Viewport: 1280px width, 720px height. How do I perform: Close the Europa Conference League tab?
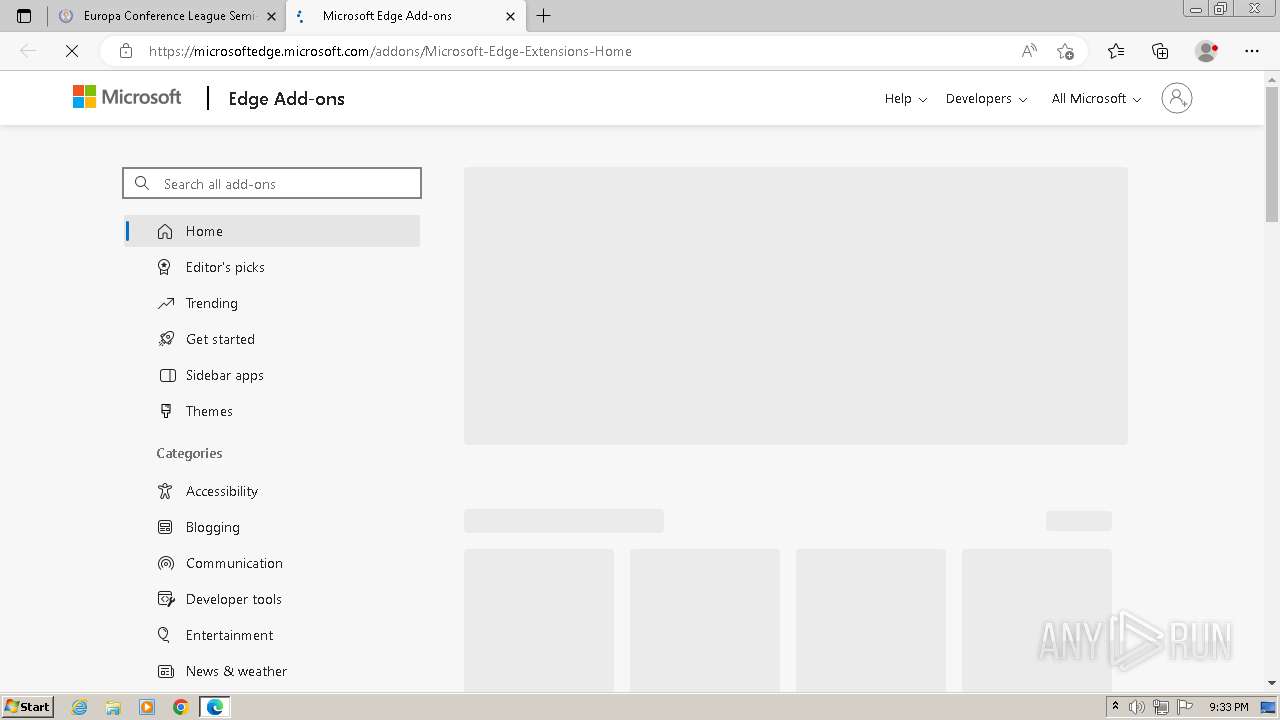[x=272, y=16]
